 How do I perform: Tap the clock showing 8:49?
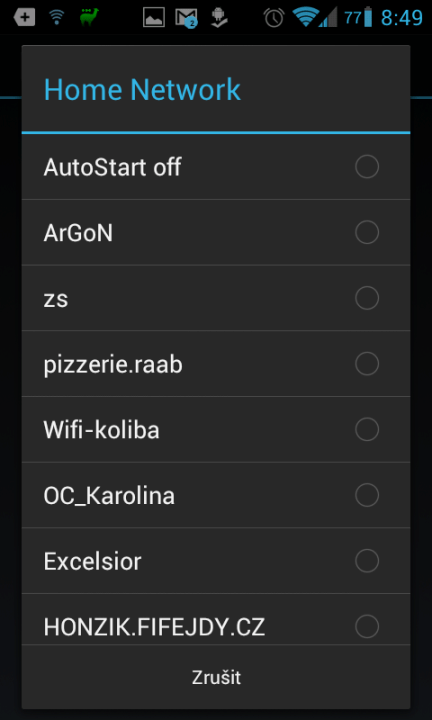point(402,18)
